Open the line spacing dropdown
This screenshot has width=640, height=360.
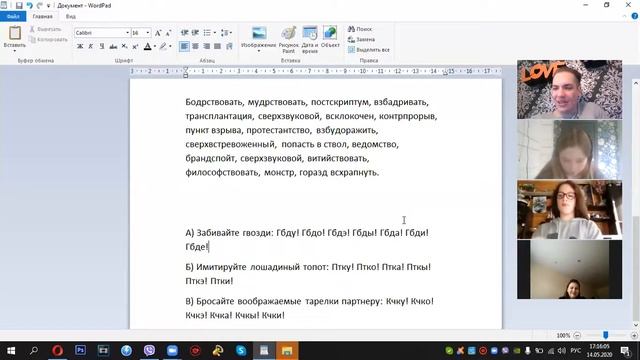[x=226, y=33]
